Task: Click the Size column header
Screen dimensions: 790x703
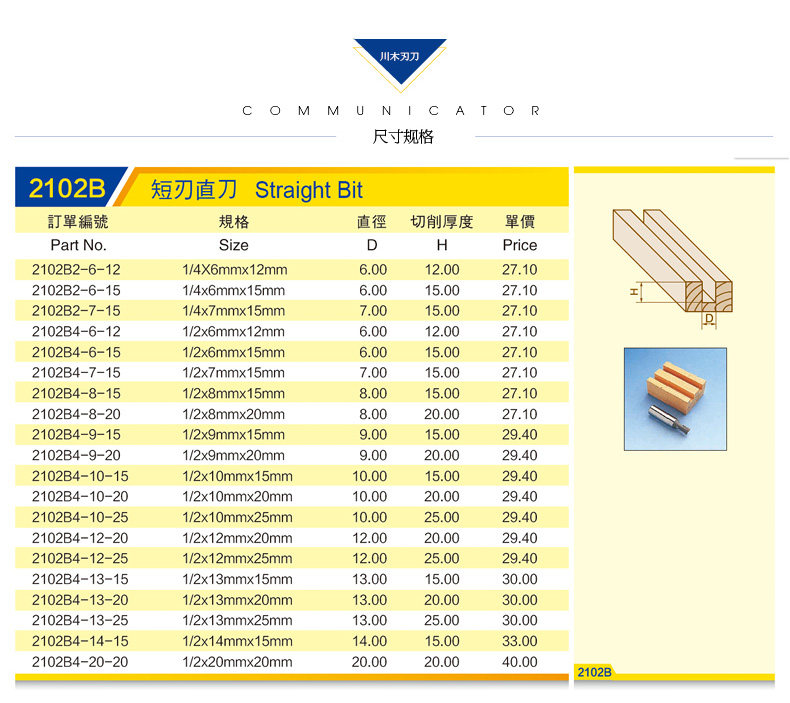Action: pyautogui.click(x=233, y=245)
